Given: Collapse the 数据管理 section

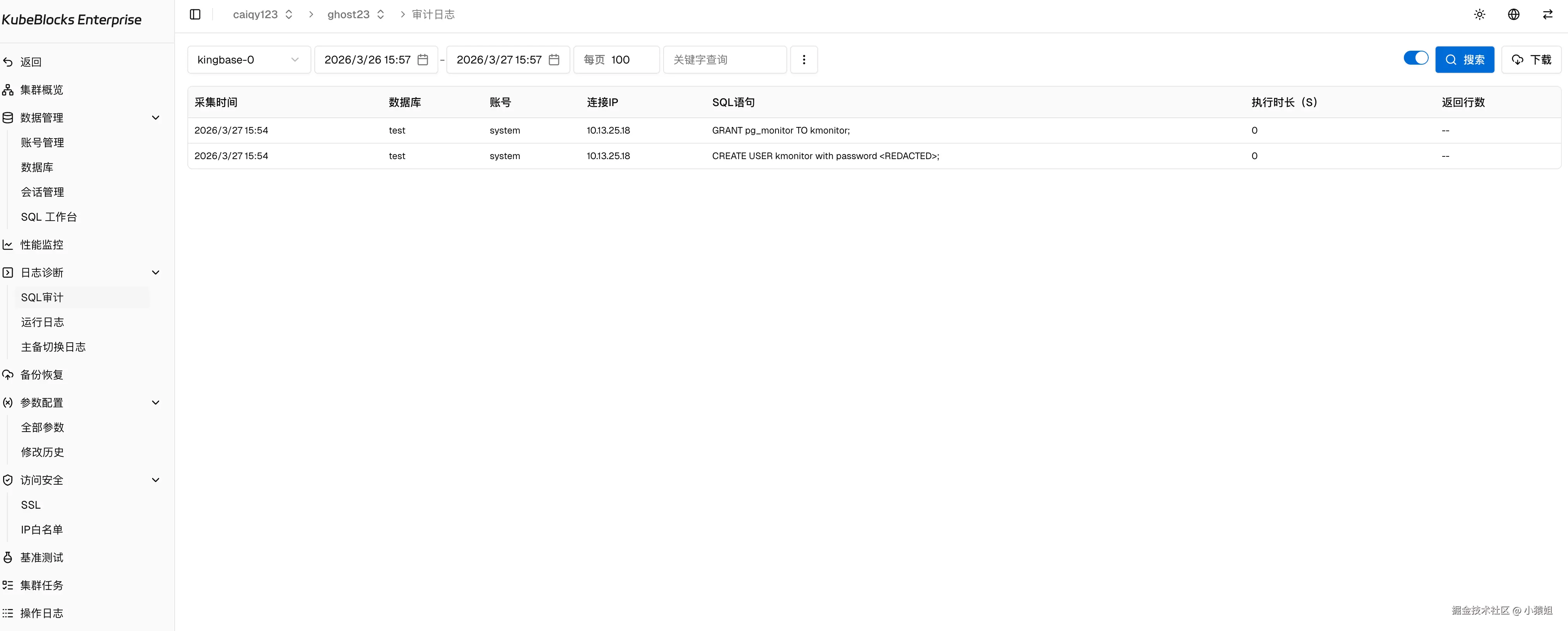Looking at the screenshot, I should [155, 117].
